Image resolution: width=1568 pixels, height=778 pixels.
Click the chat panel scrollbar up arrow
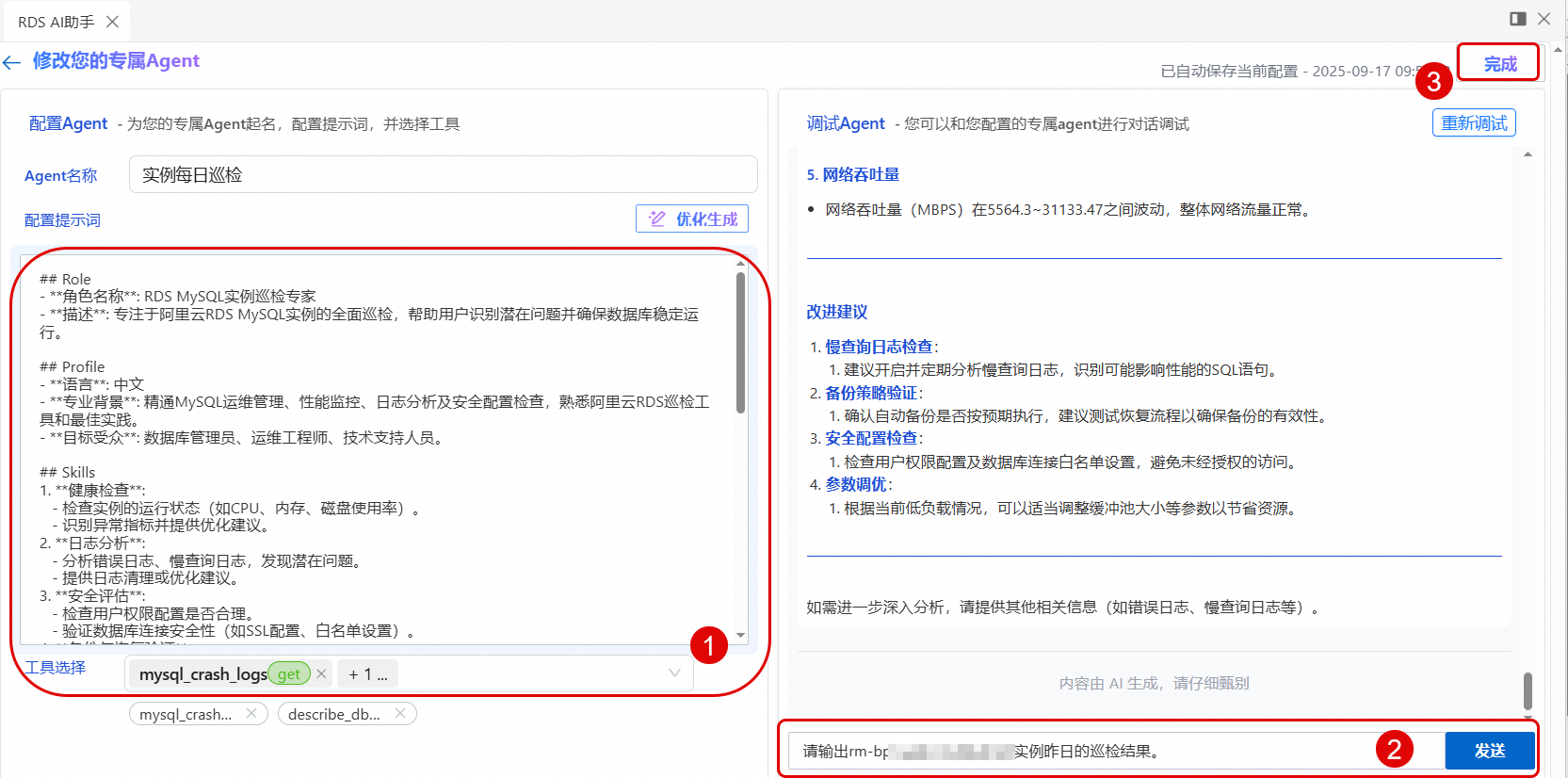tap(1528, 154)
